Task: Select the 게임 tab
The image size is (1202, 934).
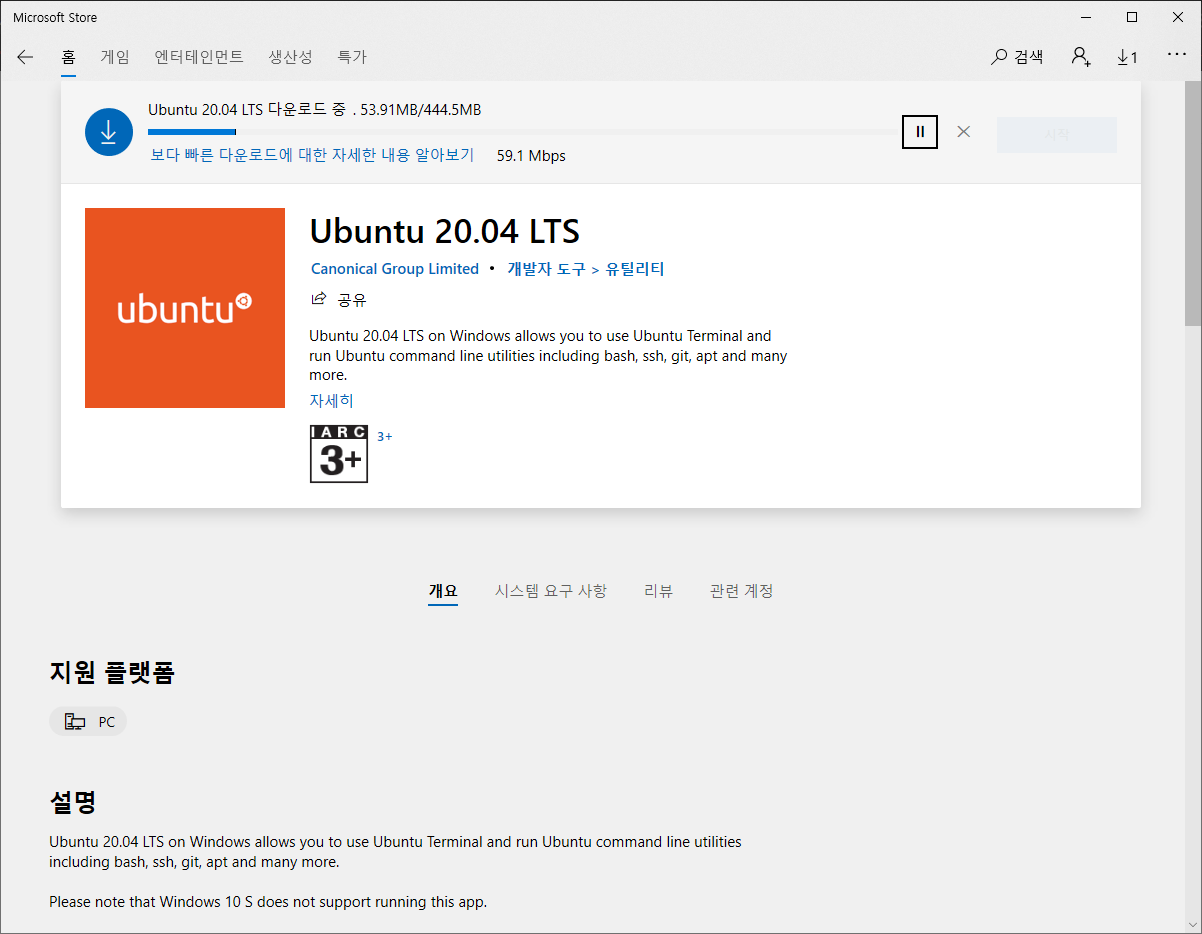Action: pyautogui.click(x=115, y=57)
